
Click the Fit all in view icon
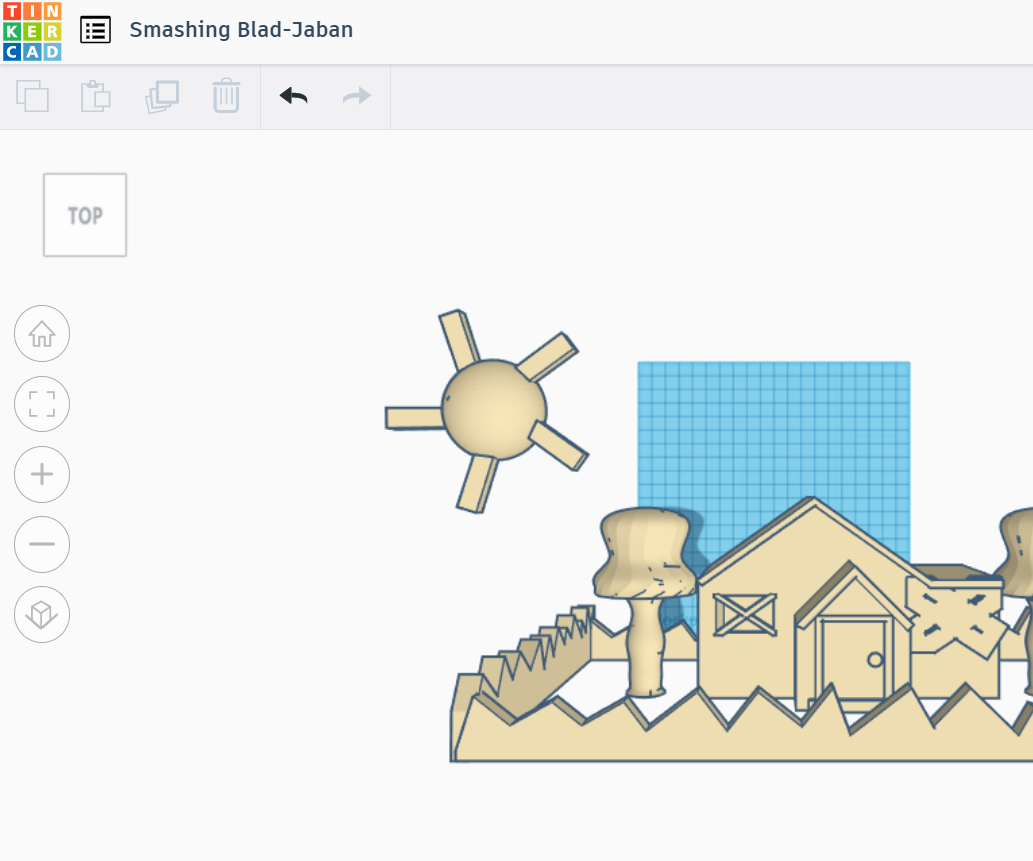[41, 403]
